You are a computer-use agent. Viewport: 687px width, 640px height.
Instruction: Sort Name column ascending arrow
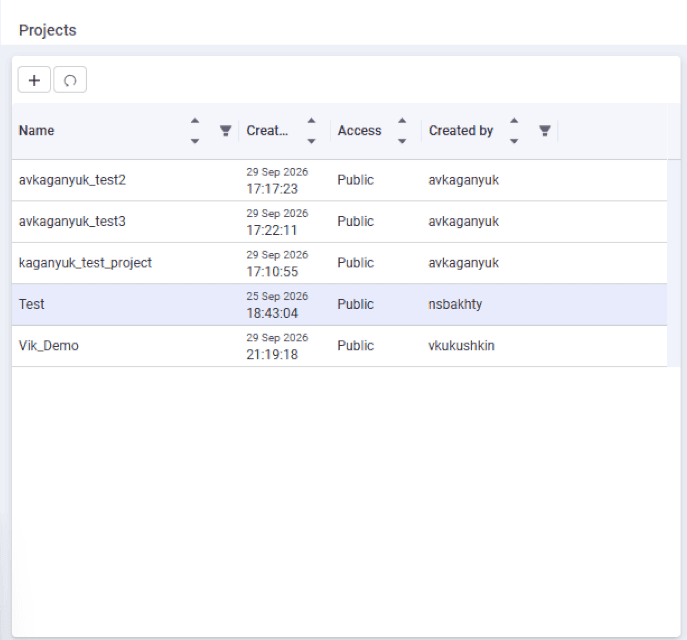195,121
